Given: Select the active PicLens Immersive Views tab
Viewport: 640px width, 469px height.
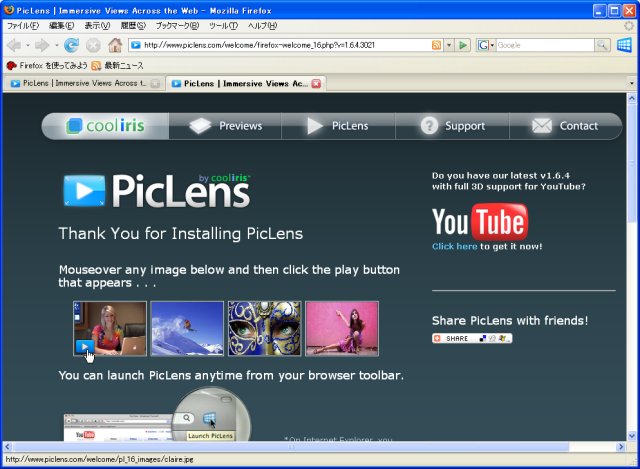Looking at the screenshot, I should coord(246,84).
